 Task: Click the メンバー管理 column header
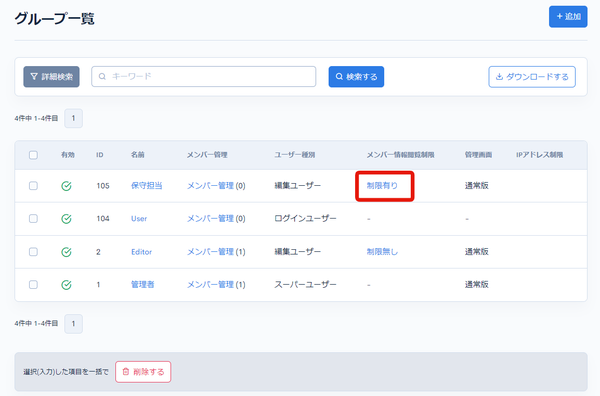207,155
